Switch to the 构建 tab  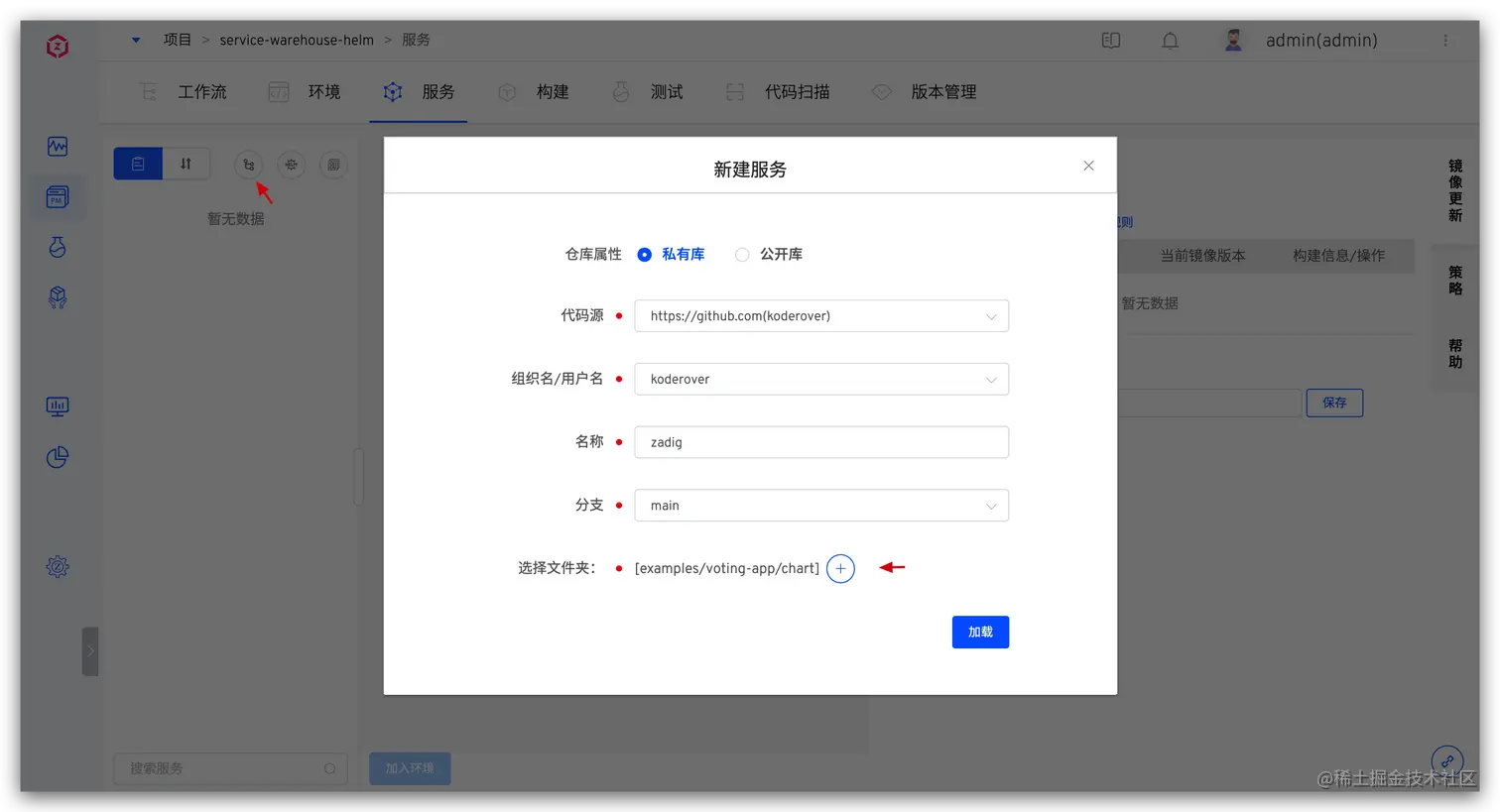(x=533, y=92)
